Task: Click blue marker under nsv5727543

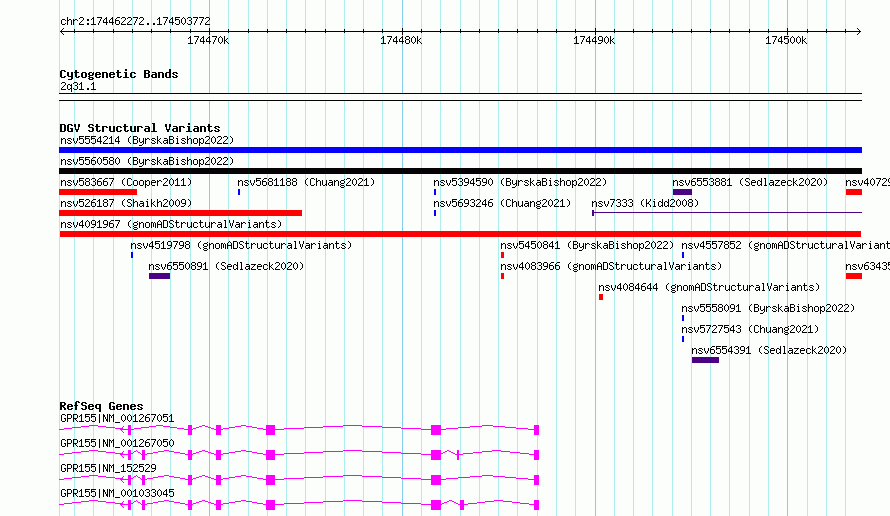Action: click(x=683, y=339)
